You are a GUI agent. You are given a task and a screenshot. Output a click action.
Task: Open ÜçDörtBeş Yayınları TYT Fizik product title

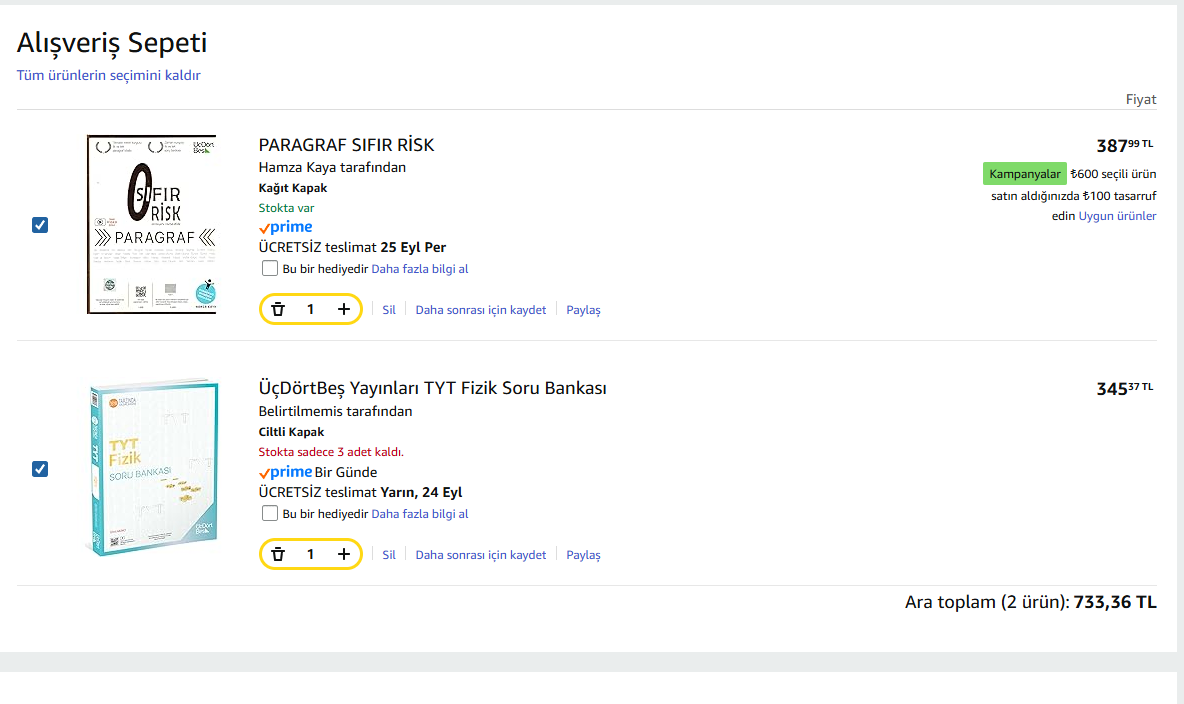click(x=432, y=388)
